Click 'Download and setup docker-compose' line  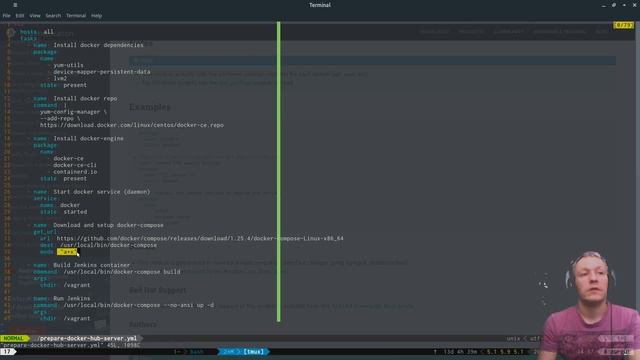tap(108, 225)
